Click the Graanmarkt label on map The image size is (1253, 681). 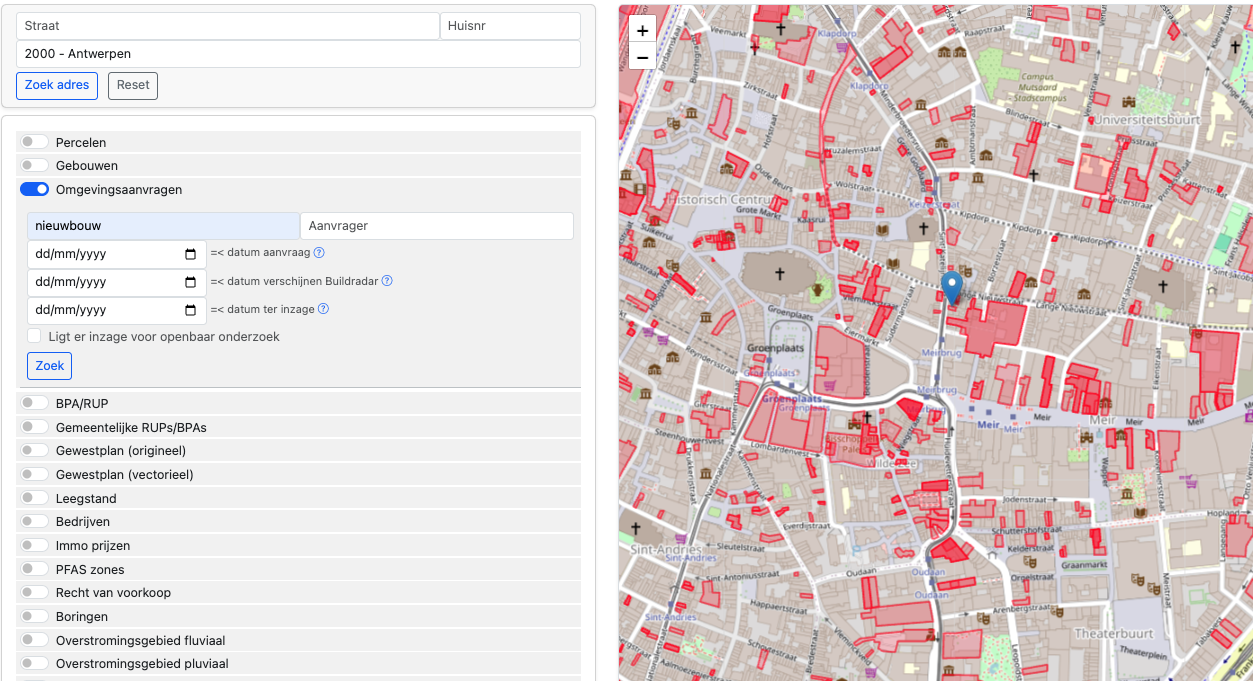tap(1084, 564)
